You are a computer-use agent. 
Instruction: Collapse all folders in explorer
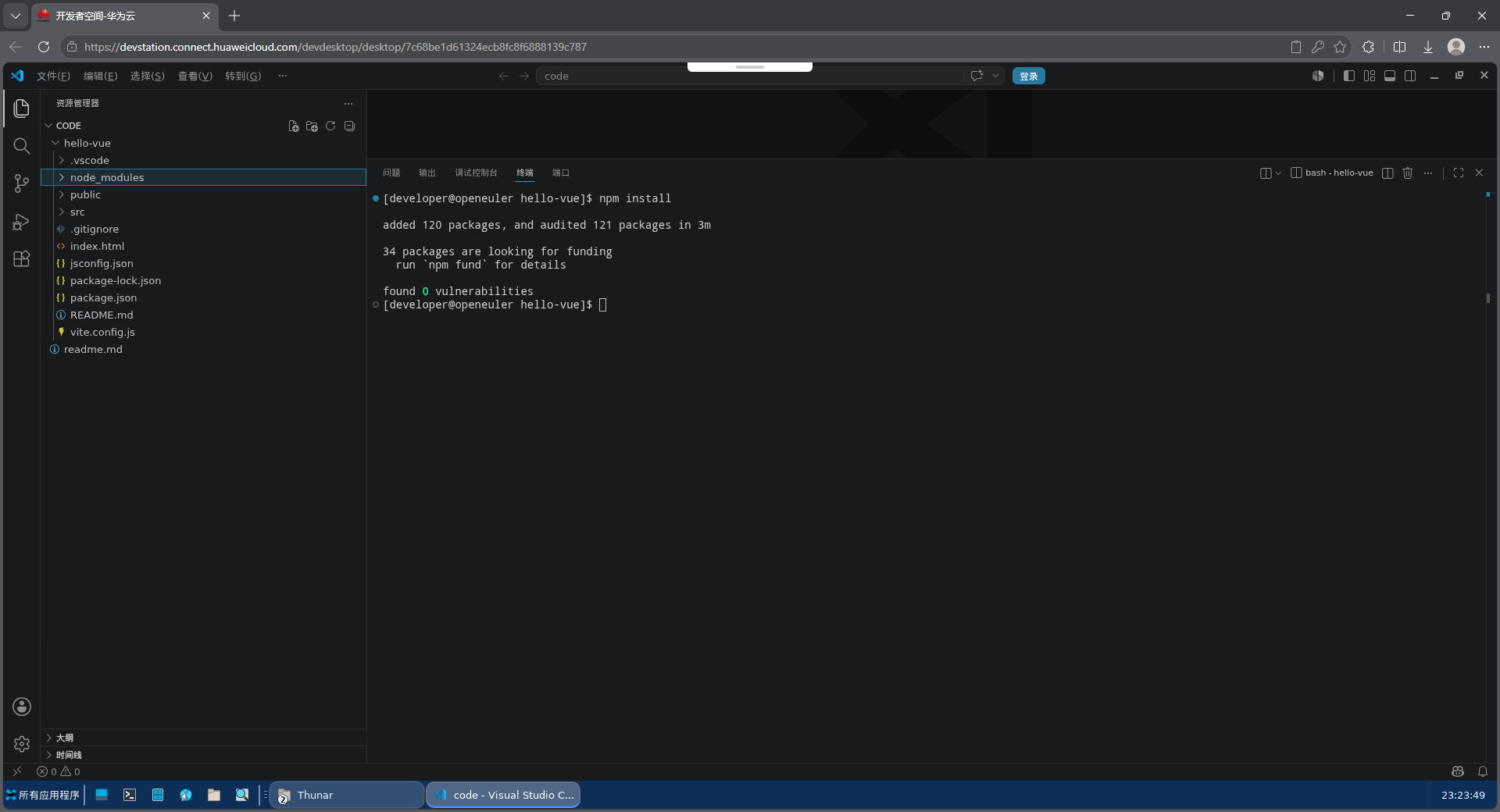tap(349, 126)
